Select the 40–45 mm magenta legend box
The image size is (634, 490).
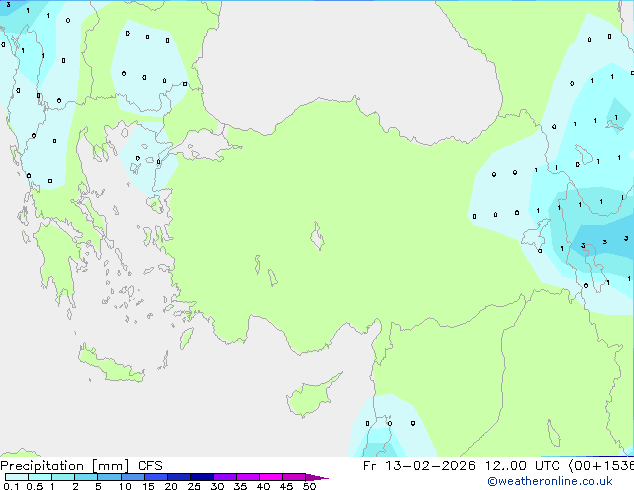[271, 477]
